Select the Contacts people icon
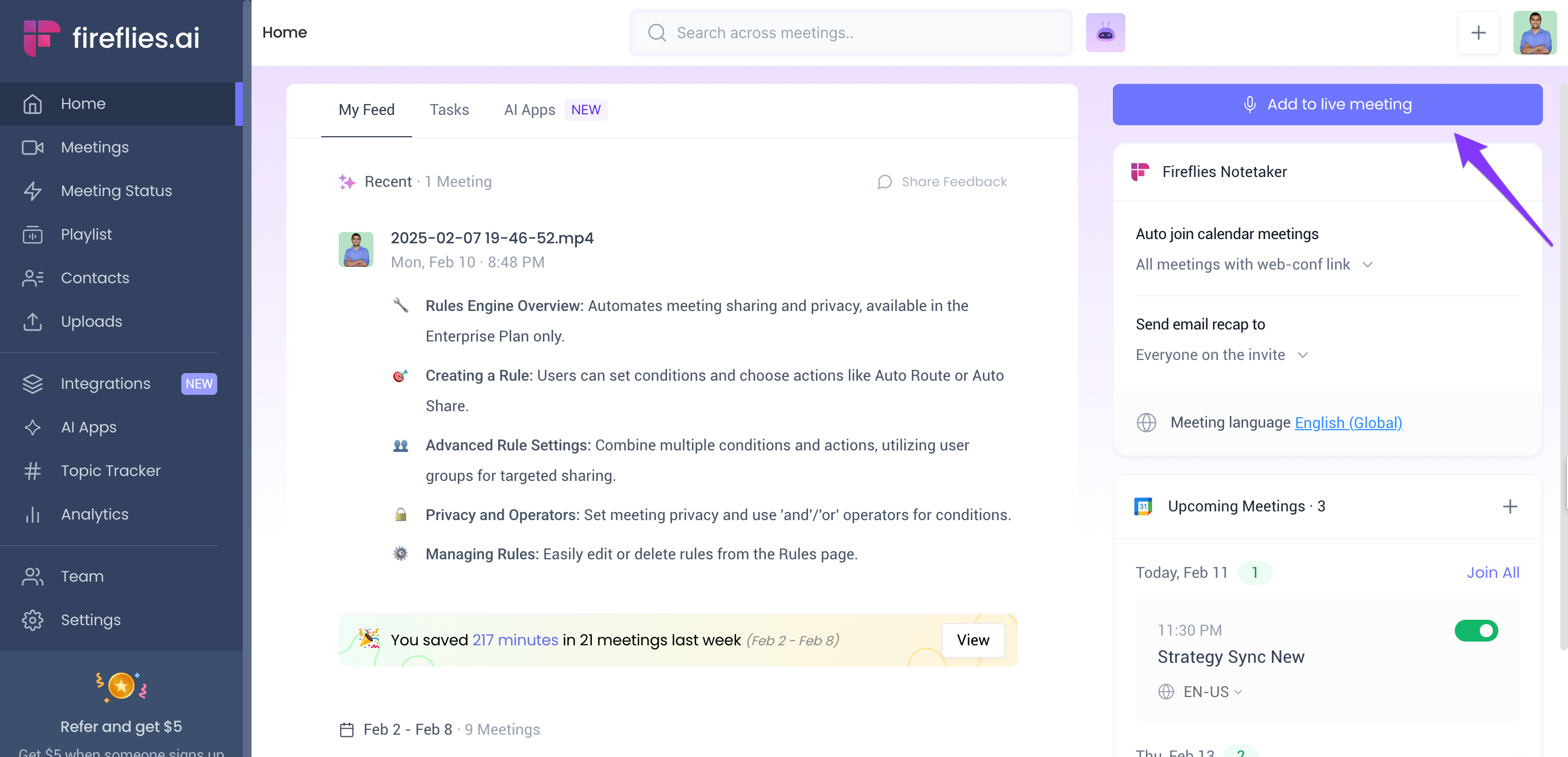This screenshot has width=1568, height=757. point(32,278)
